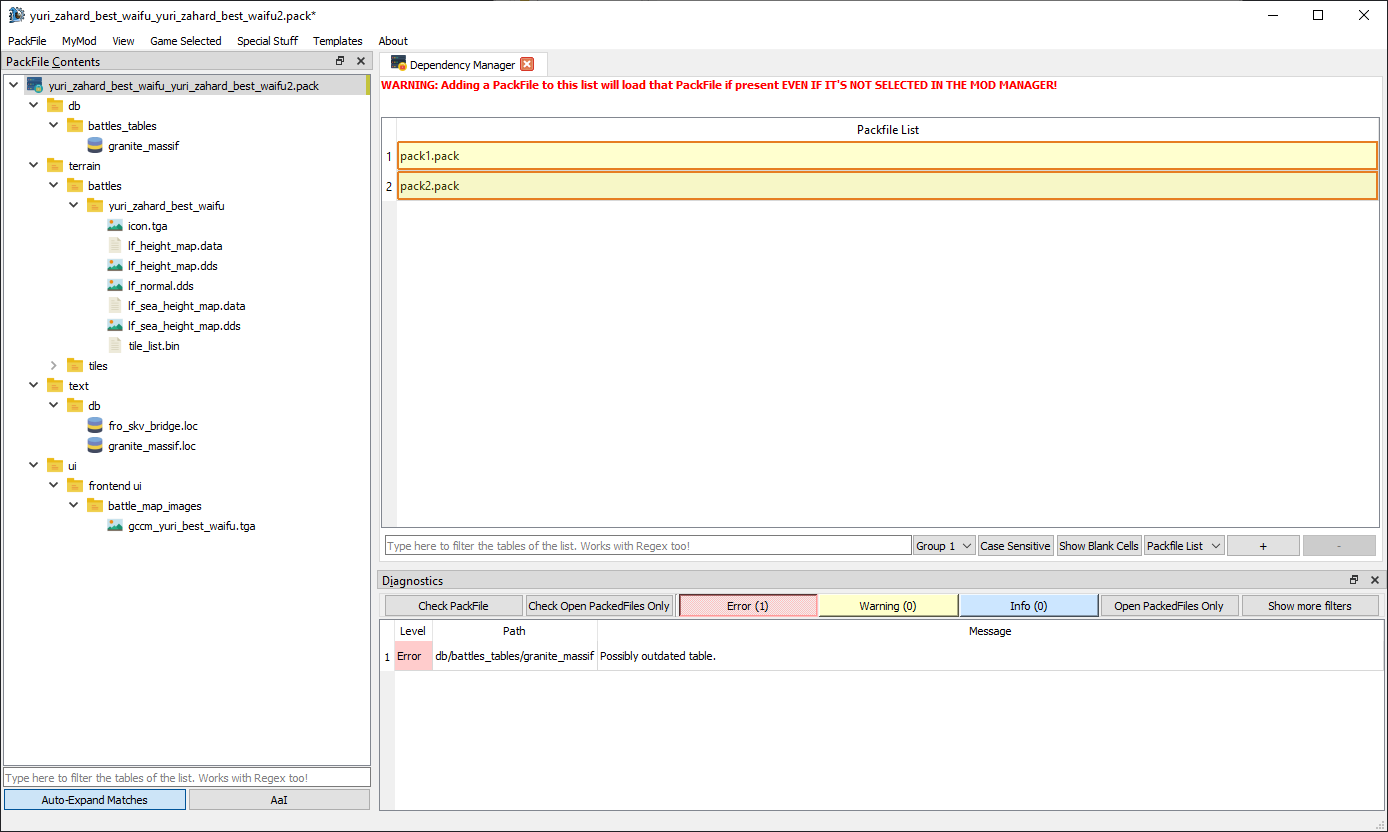Toggle Open PackedFiles Only filter

(x=1169, y=606)
